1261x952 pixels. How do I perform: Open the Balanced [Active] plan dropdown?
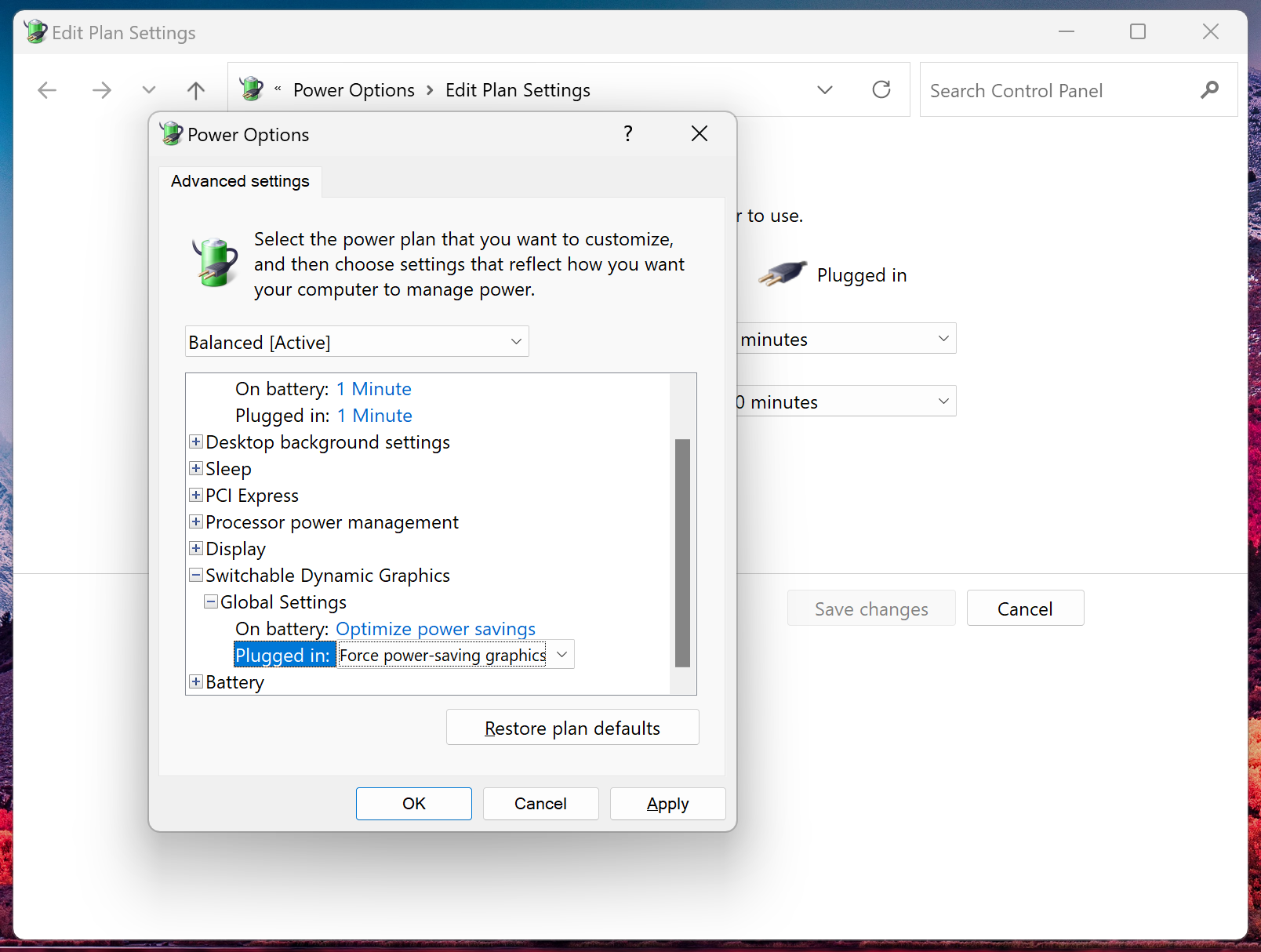click(x=515, y=341)
